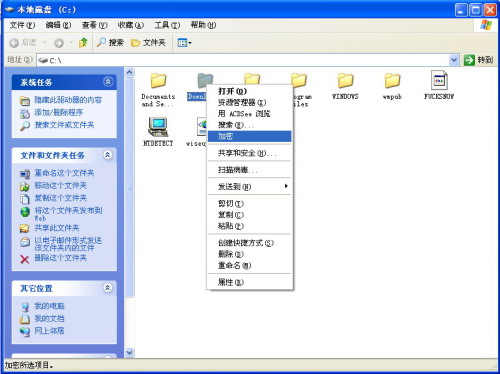Open the 搜索 search toolbar button

(110, 43)
